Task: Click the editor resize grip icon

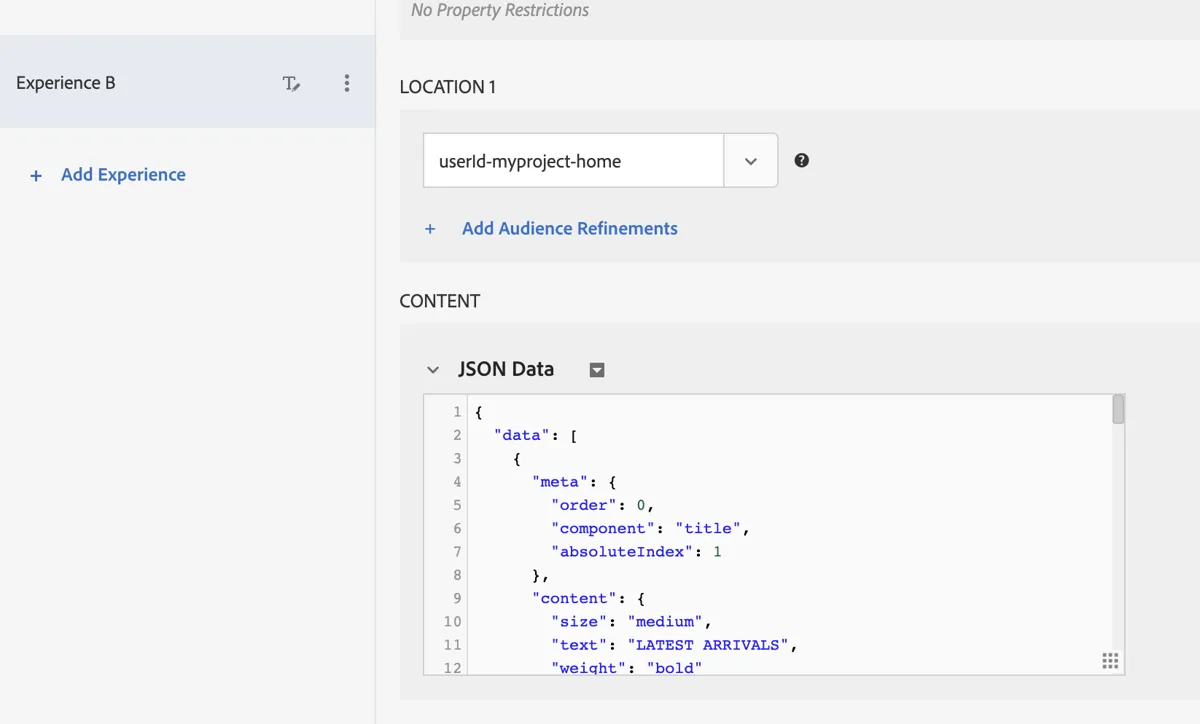Action: (1110, 661)
